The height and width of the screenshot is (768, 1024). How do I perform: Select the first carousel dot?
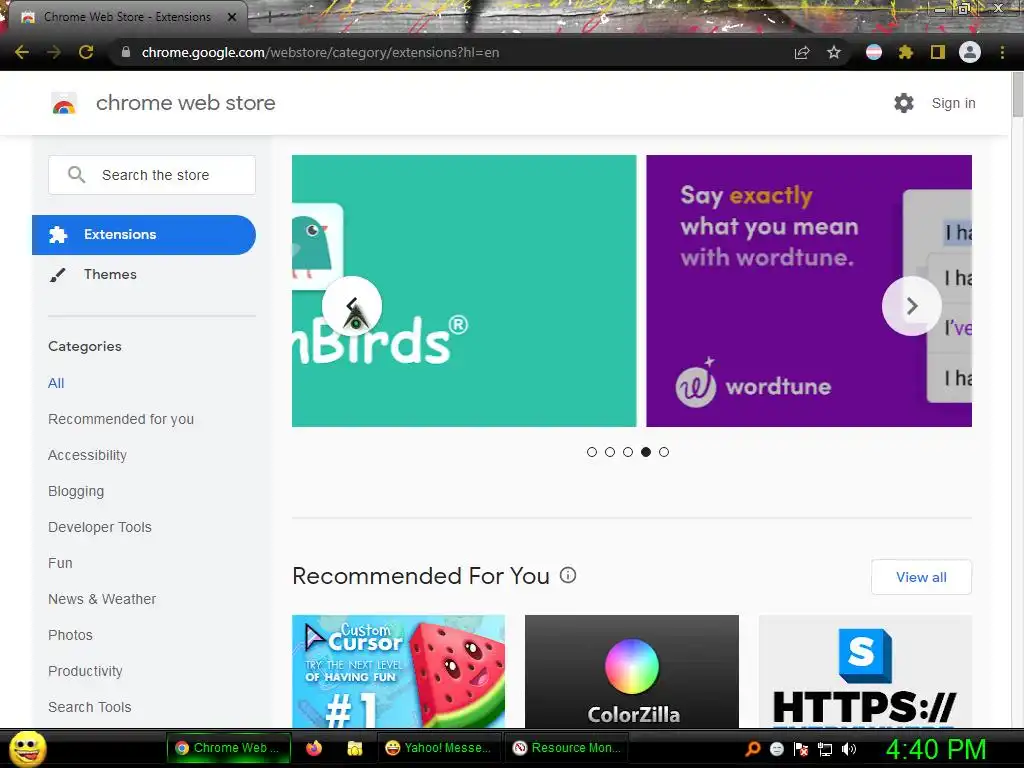[x=592, y=452]
